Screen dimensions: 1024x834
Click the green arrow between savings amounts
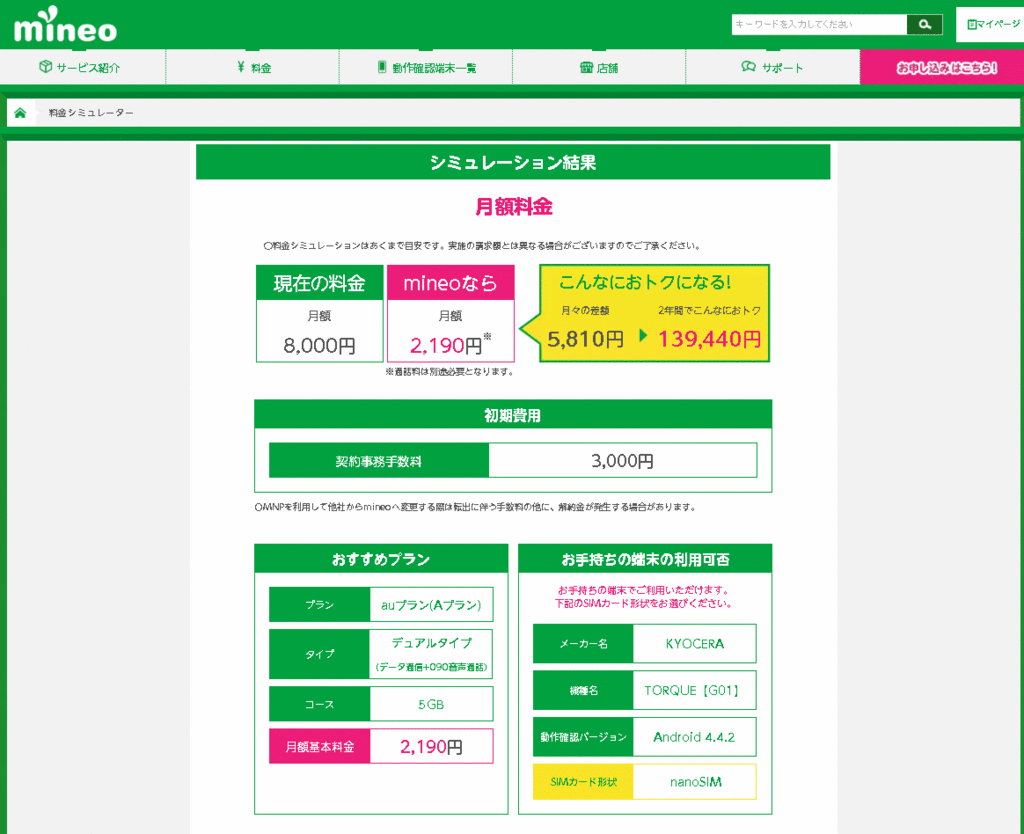[643, 336]
